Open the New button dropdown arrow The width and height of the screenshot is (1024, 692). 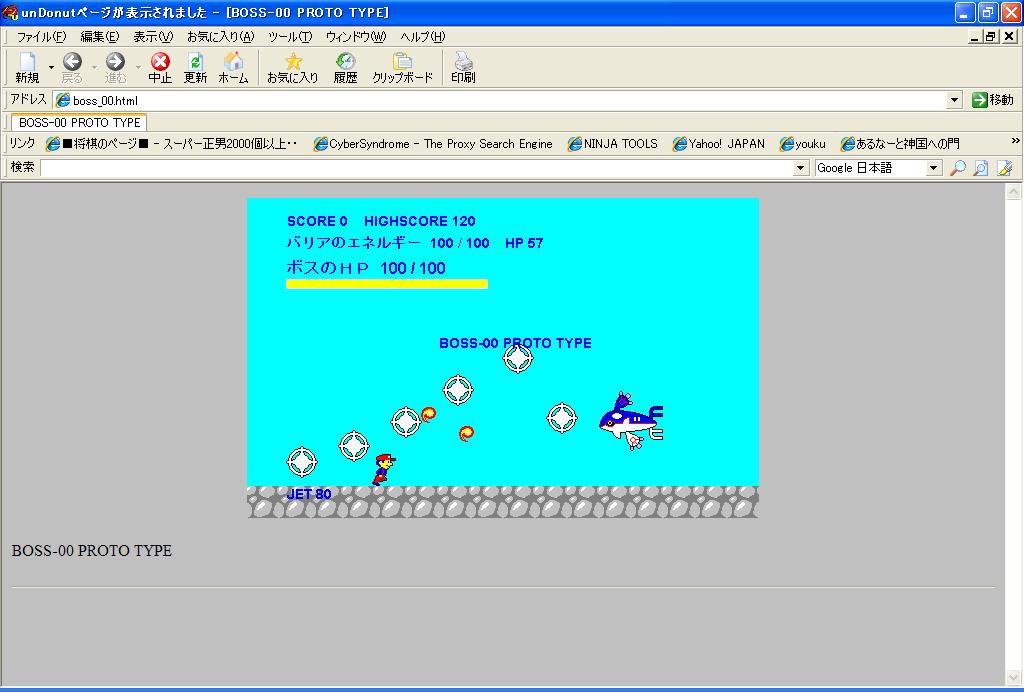pyautogui.click(x=51, y=67)
